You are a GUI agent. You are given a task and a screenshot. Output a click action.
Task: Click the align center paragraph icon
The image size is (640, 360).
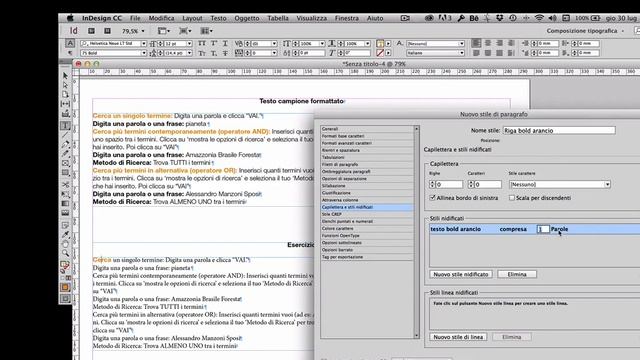(x=488, y=43)
